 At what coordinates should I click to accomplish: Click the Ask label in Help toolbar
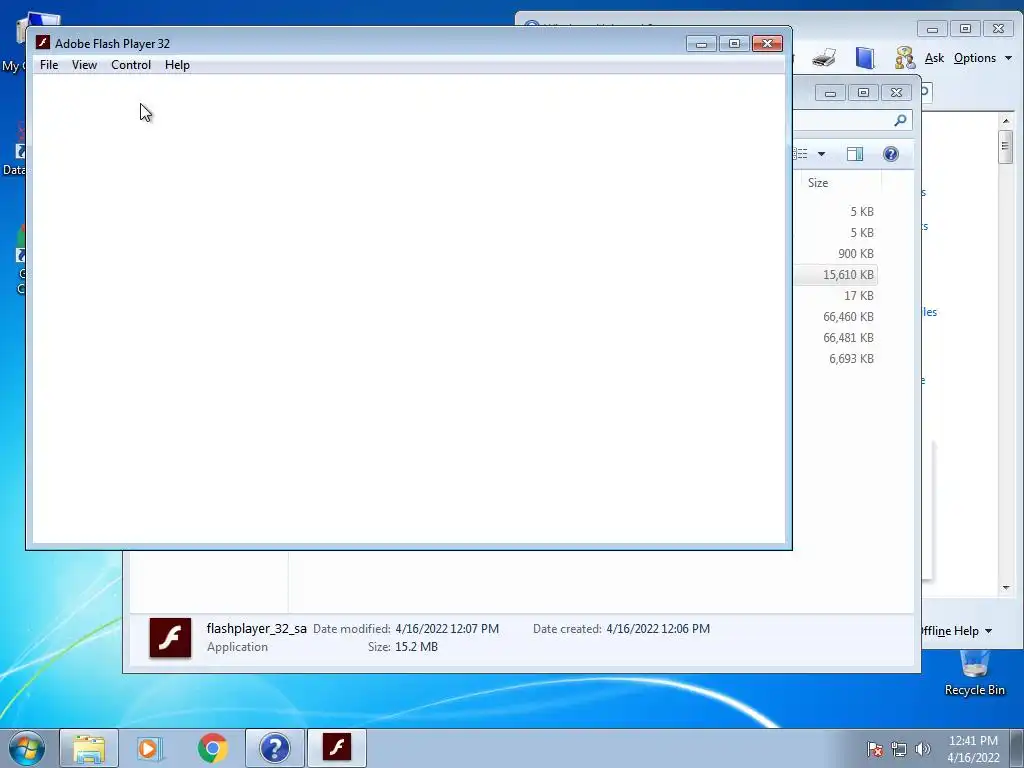[934, 58]
